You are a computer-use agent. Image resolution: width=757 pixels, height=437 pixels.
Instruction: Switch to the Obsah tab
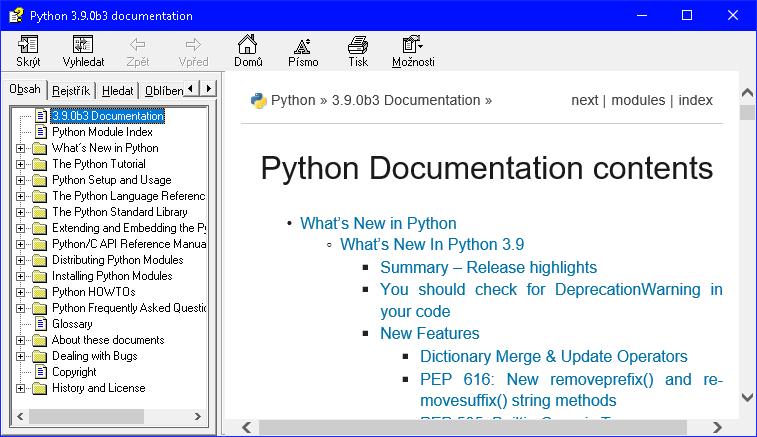[x=25, y=89]
